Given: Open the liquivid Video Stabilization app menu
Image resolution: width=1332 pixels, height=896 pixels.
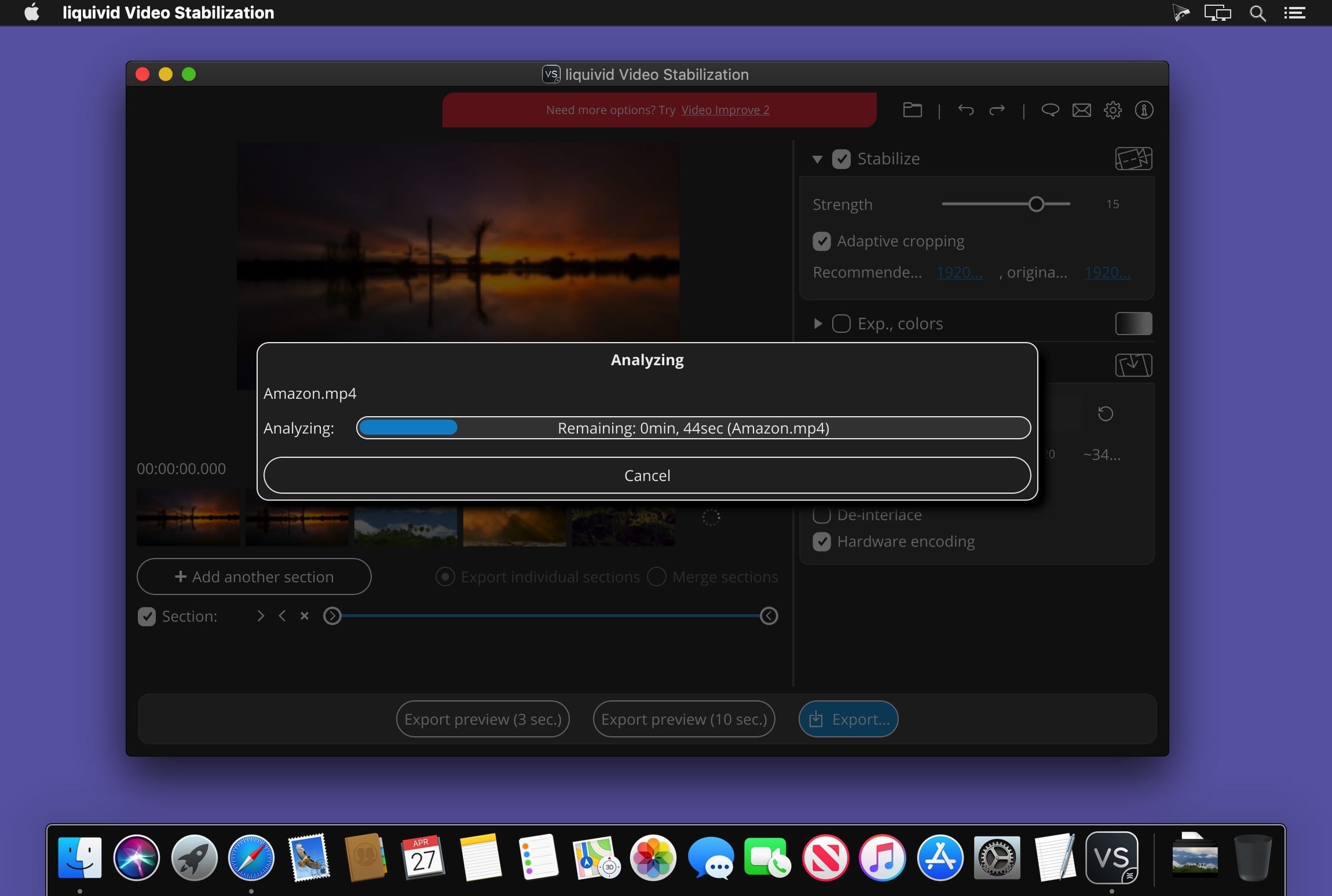Looking at the screenshot, I should click(168, 13).
